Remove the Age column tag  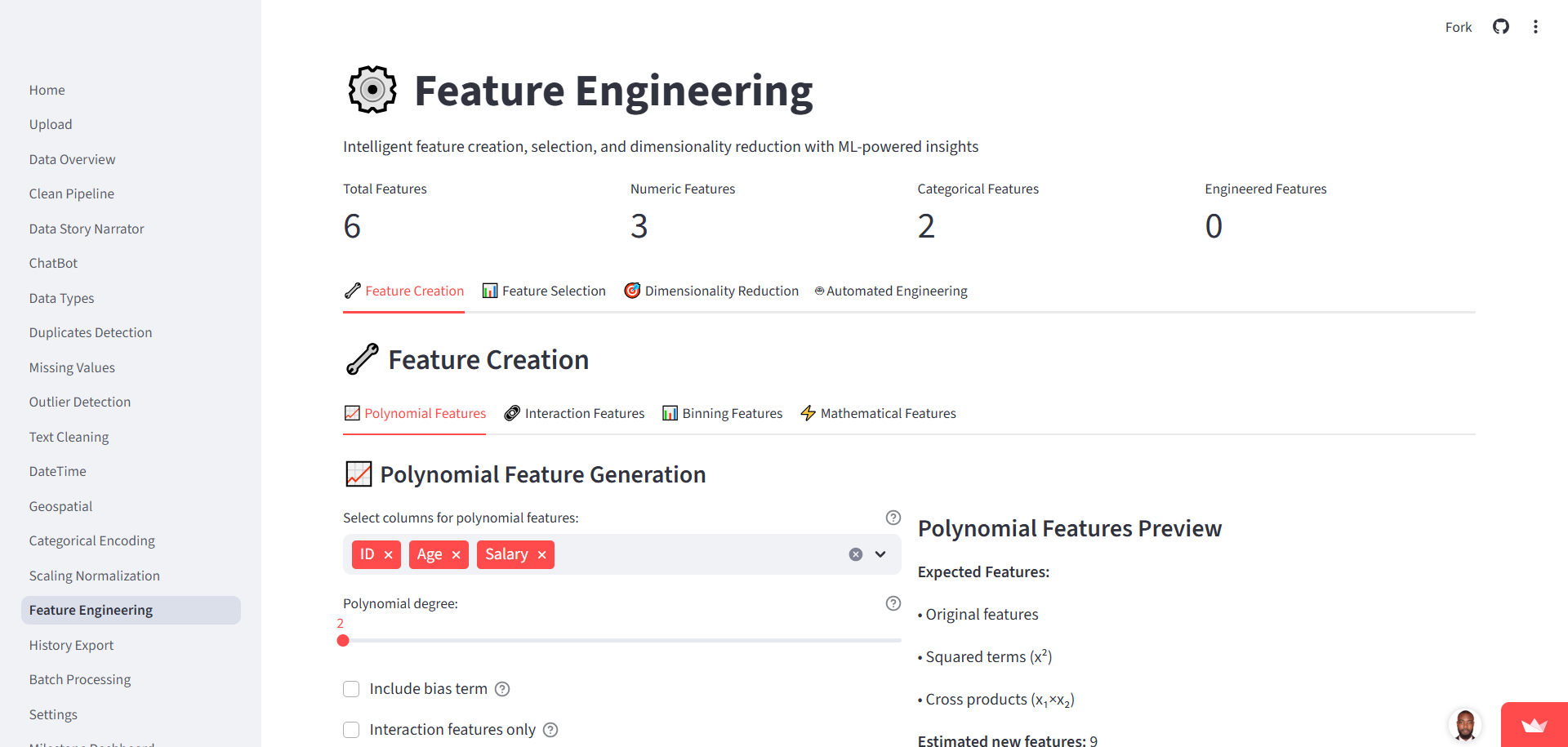(x=457, y=554)
